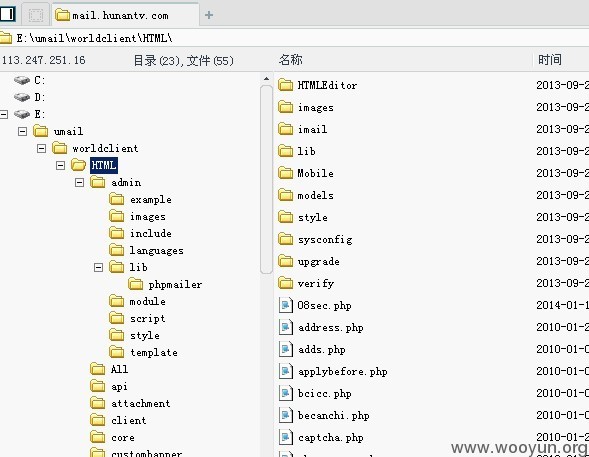
Task: Click the applybefore.php file icon
Action: point(285,371)
